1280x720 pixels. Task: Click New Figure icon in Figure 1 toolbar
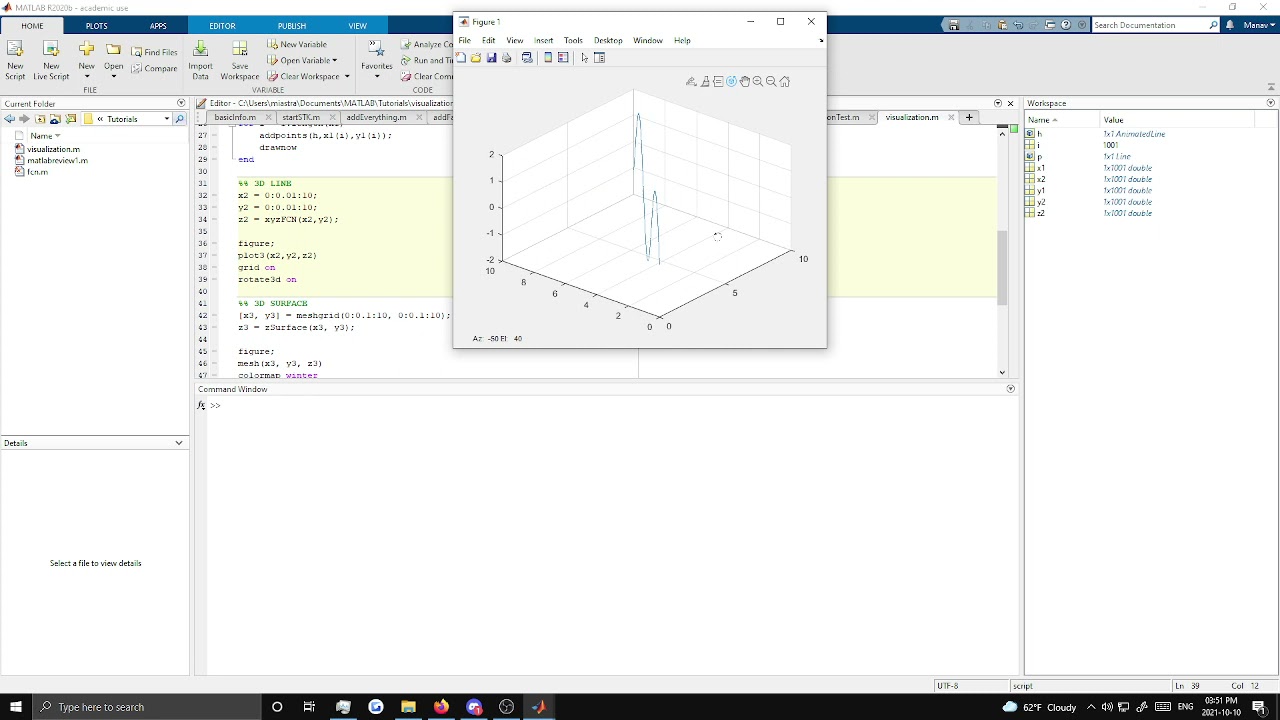pyautogui.click(x=461, y=58)
